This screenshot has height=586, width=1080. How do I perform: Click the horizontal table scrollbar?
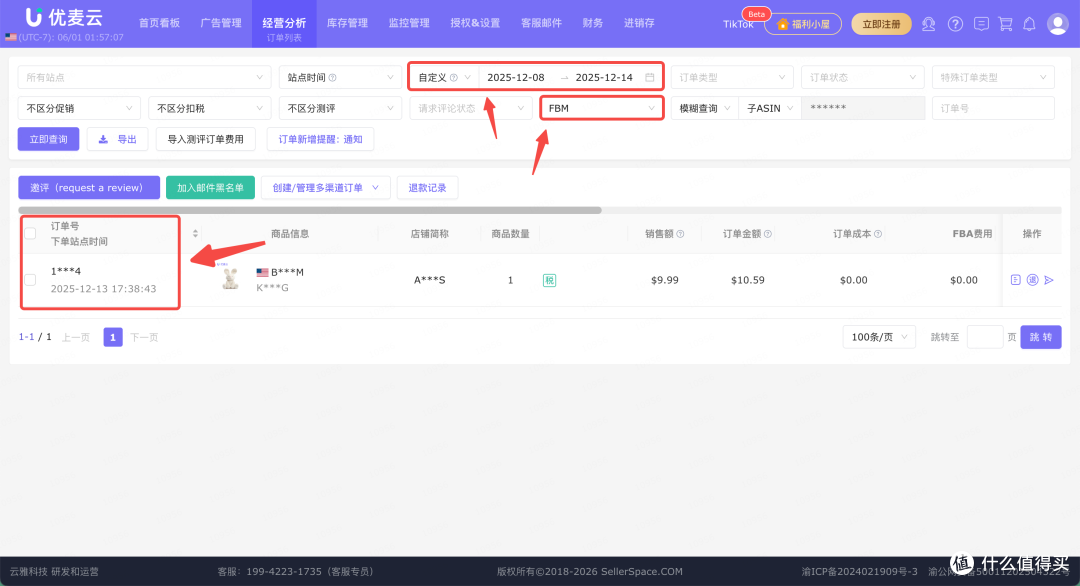pyautogui.click(x=310, y=210)
